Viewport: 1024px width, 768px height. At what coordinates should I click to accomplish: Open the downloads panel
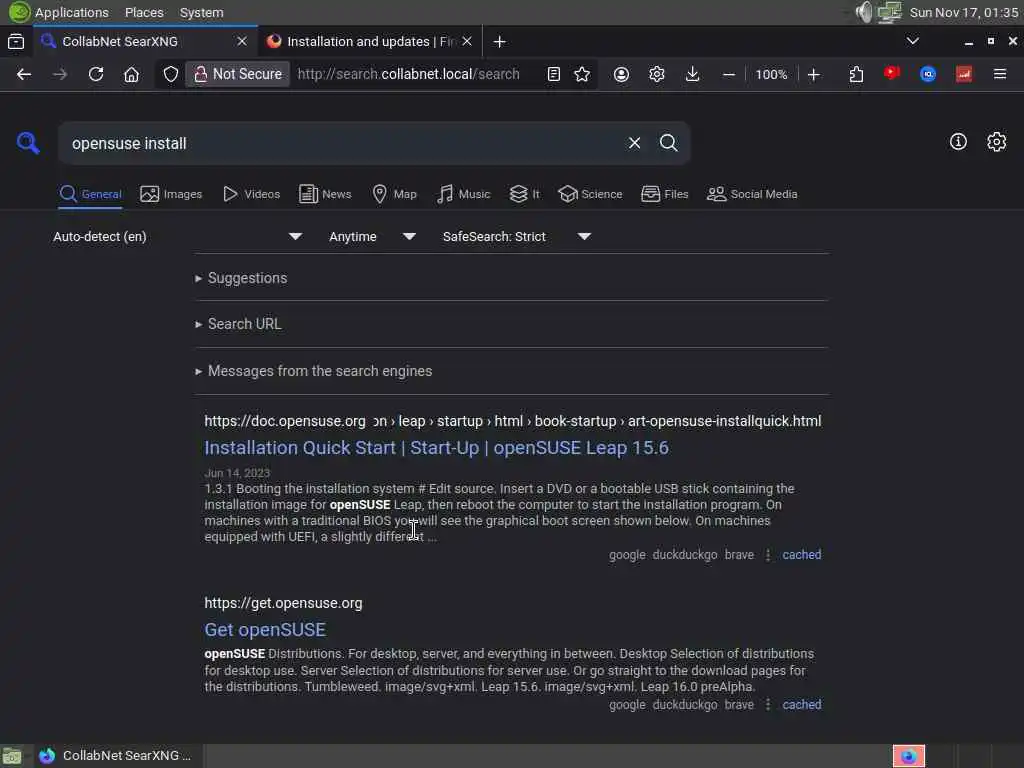(x=693, y=74)
